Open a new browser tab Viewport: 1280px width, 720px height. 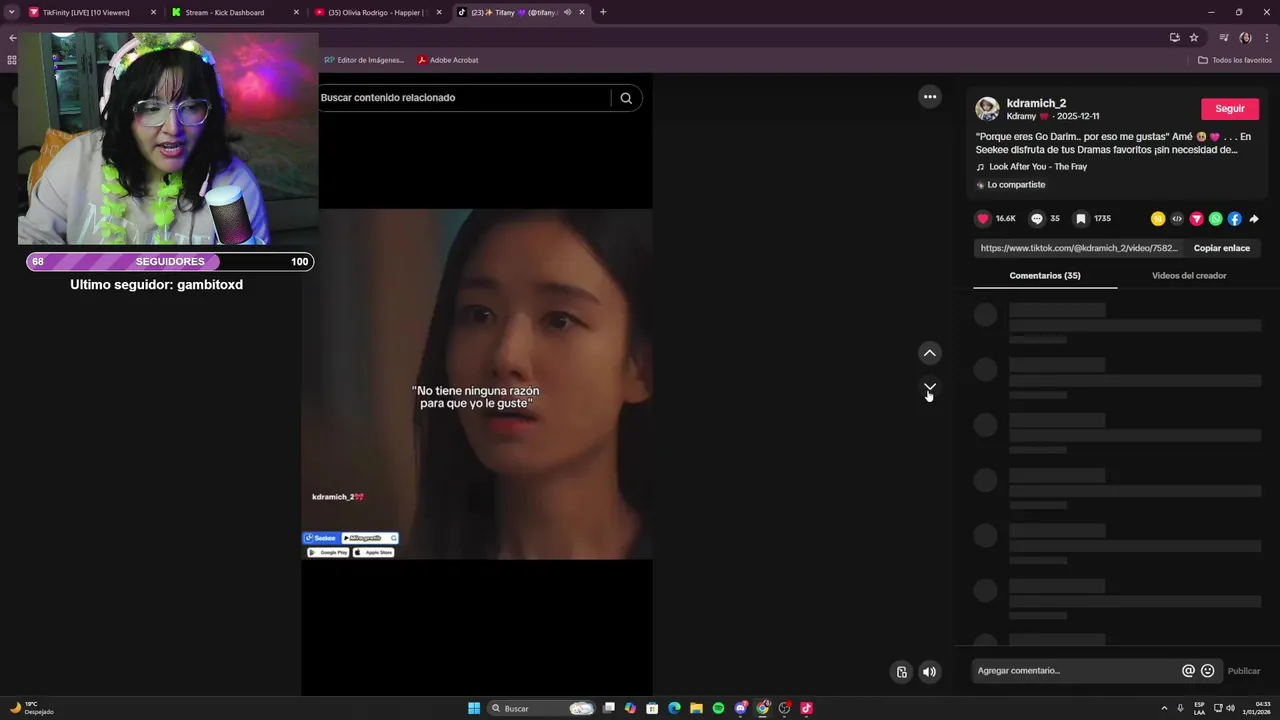click(x=603, y=12)
